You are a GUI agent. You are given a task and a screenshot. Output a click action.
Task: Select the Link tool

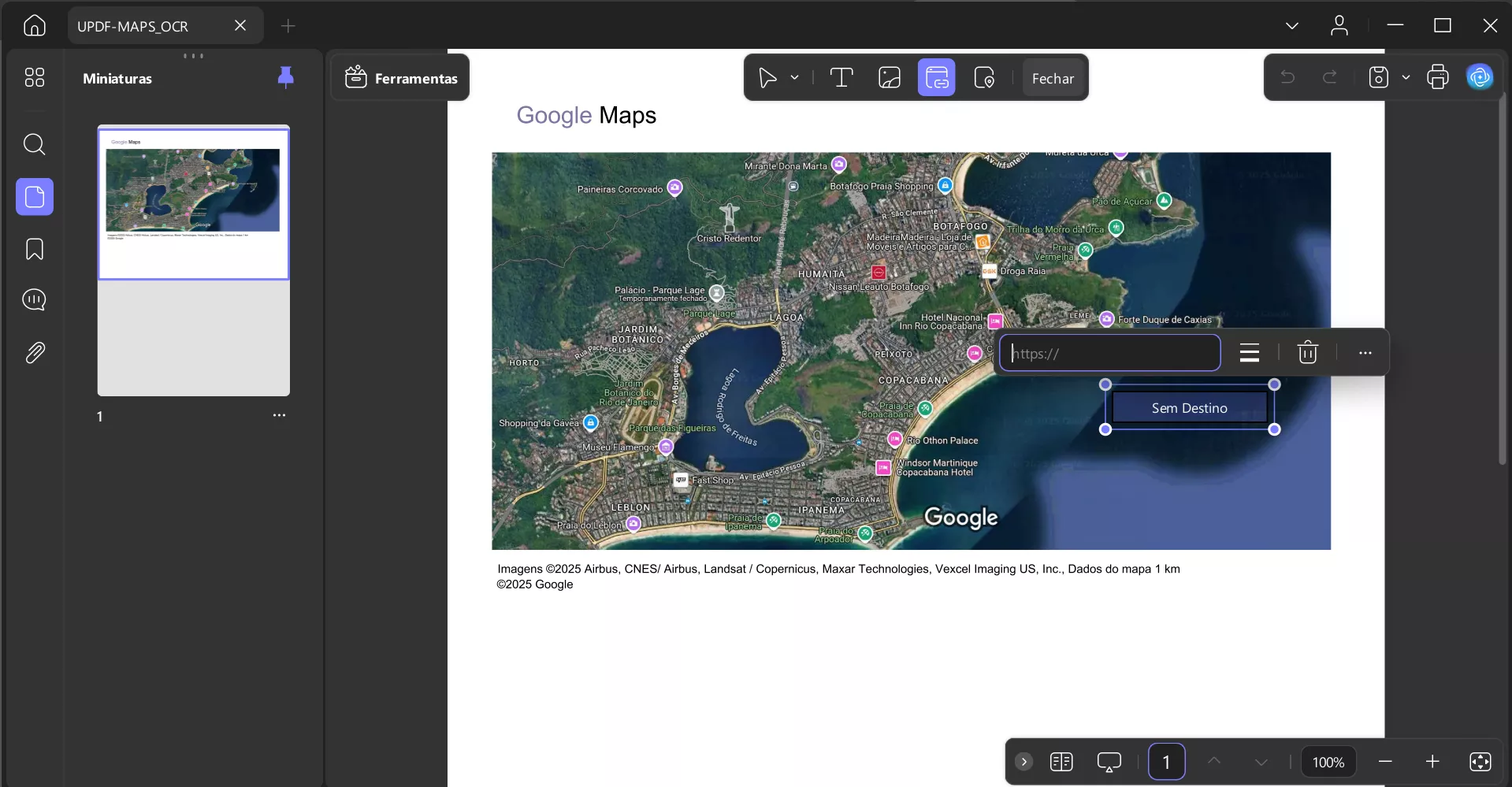(x=937, y=77)
